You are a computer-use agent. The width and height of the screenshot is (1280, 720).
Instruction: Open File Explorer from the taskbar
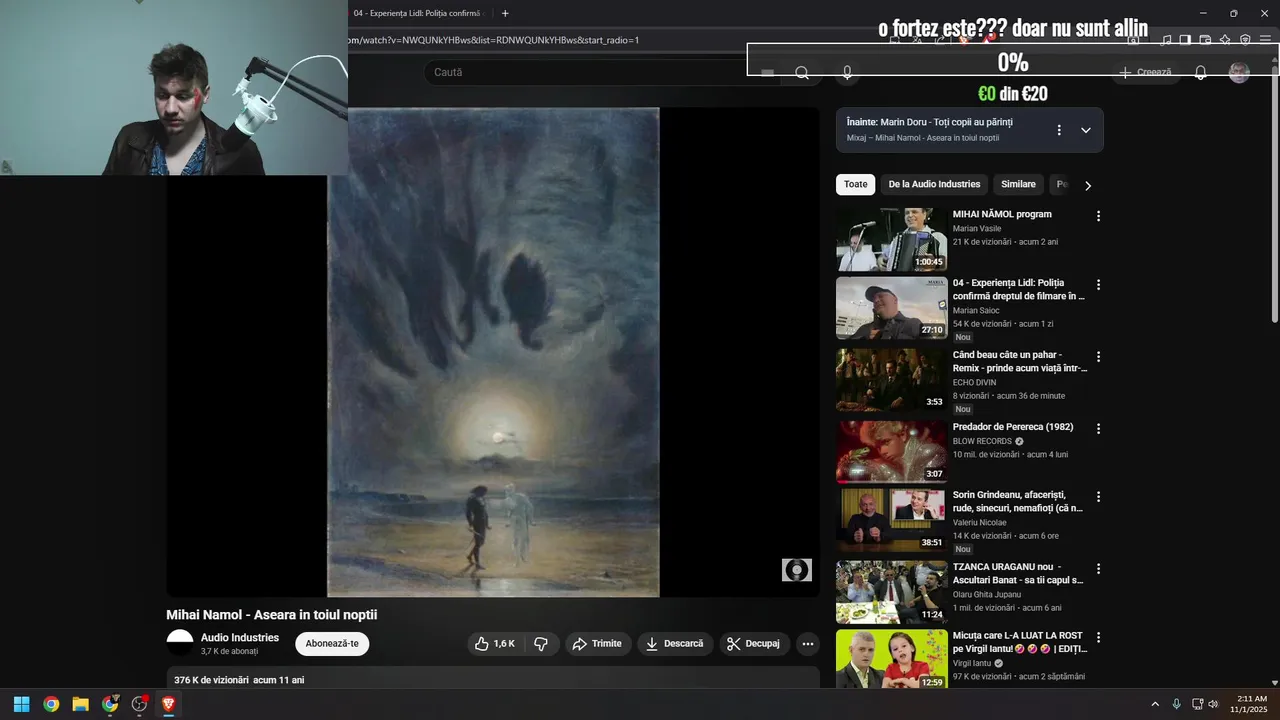pyautogui.click(x=80, y=704)
